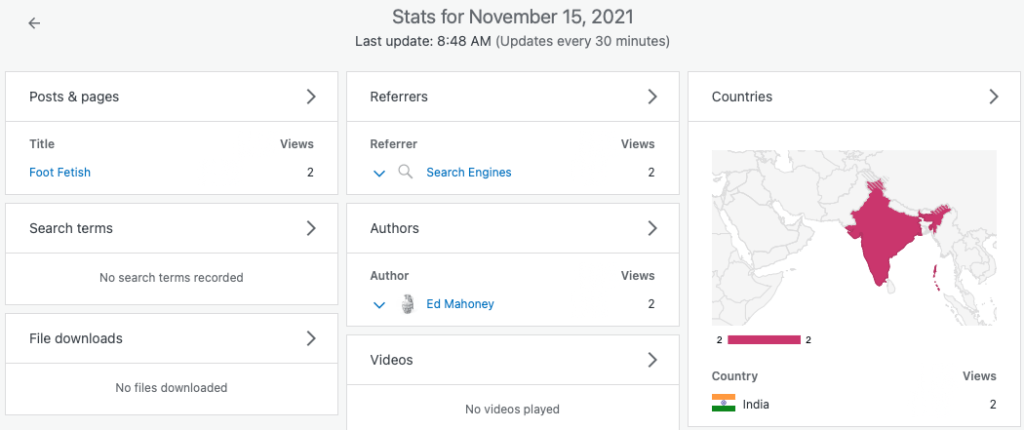Click the India flag icon
The height and width of the screenshot is (430, 1024).
(723, 404)
